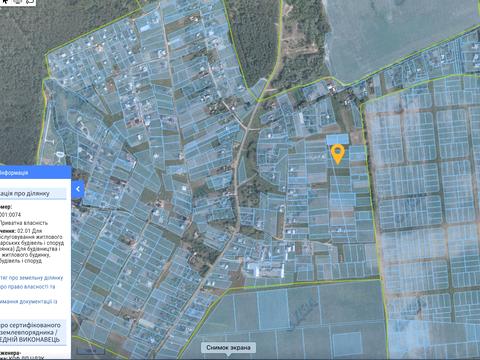Open the extract link 'про земельну ділянку'

[x=31, y=278]
